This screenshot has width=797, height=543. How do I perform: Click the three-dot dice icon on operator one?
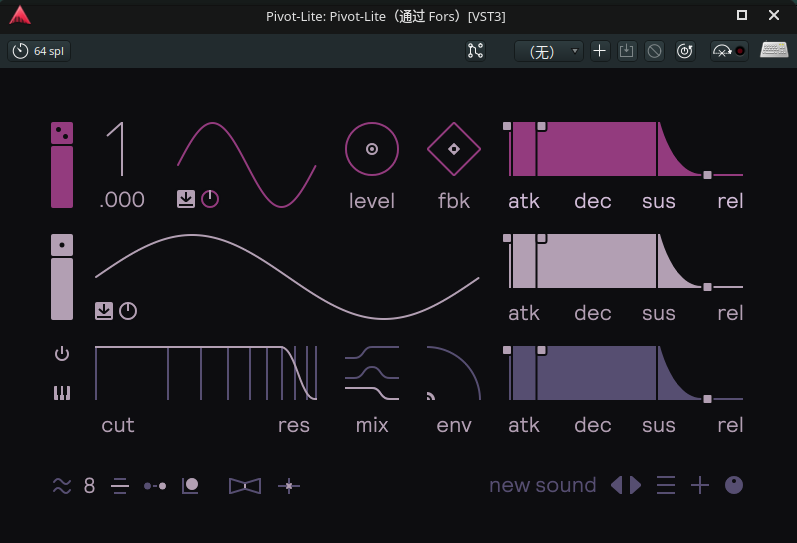62,133
